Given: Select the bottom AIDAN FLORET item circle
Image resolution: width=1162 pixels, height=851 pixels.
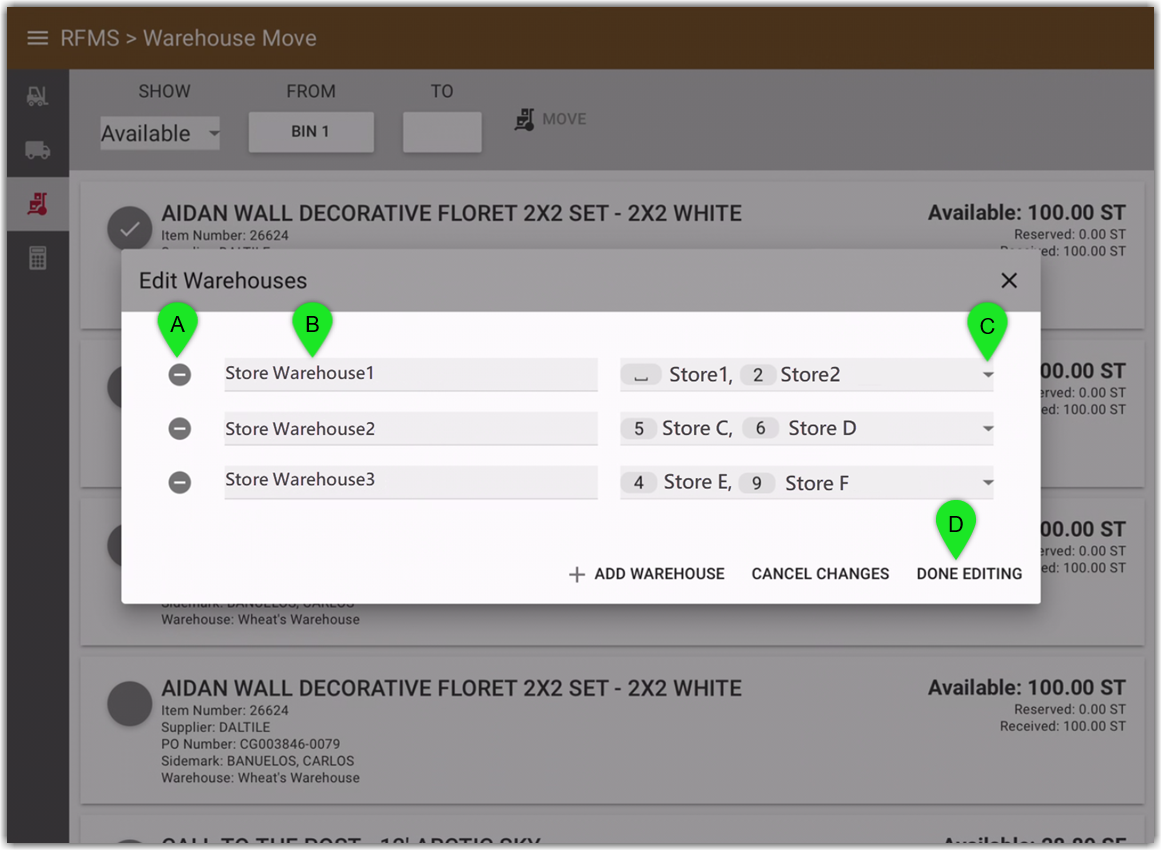Looking at the screenshot, I should tap(129, 703).
